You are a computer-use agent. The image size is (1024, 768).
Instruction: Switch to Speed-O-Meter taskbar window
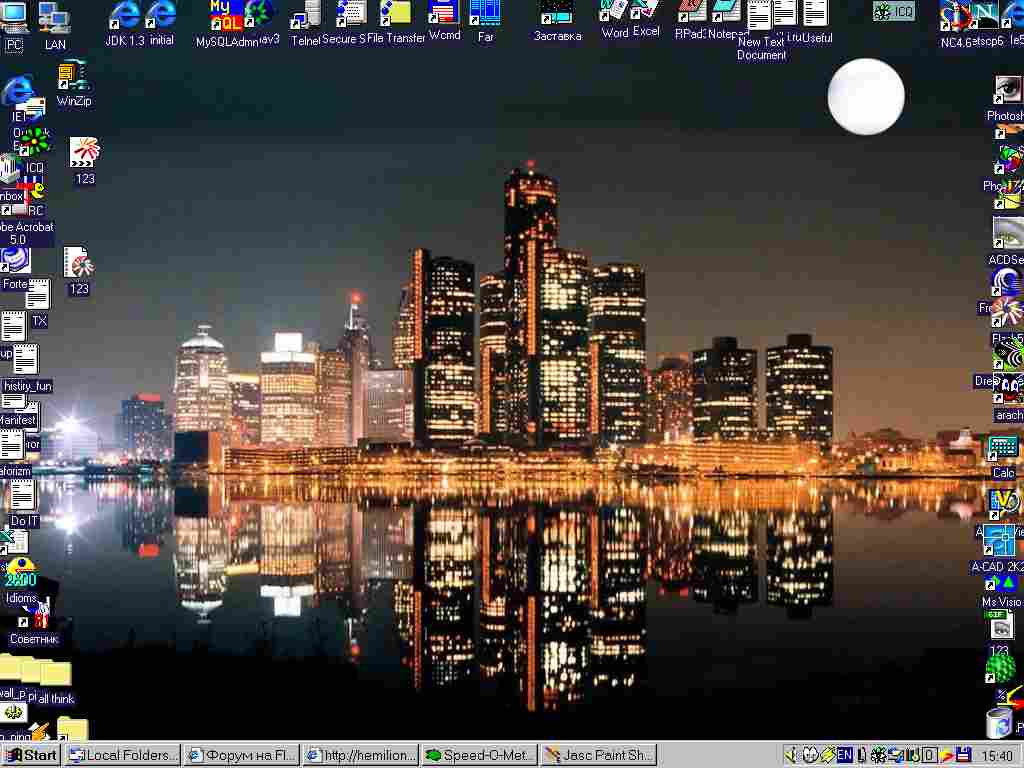click(479, 756)
